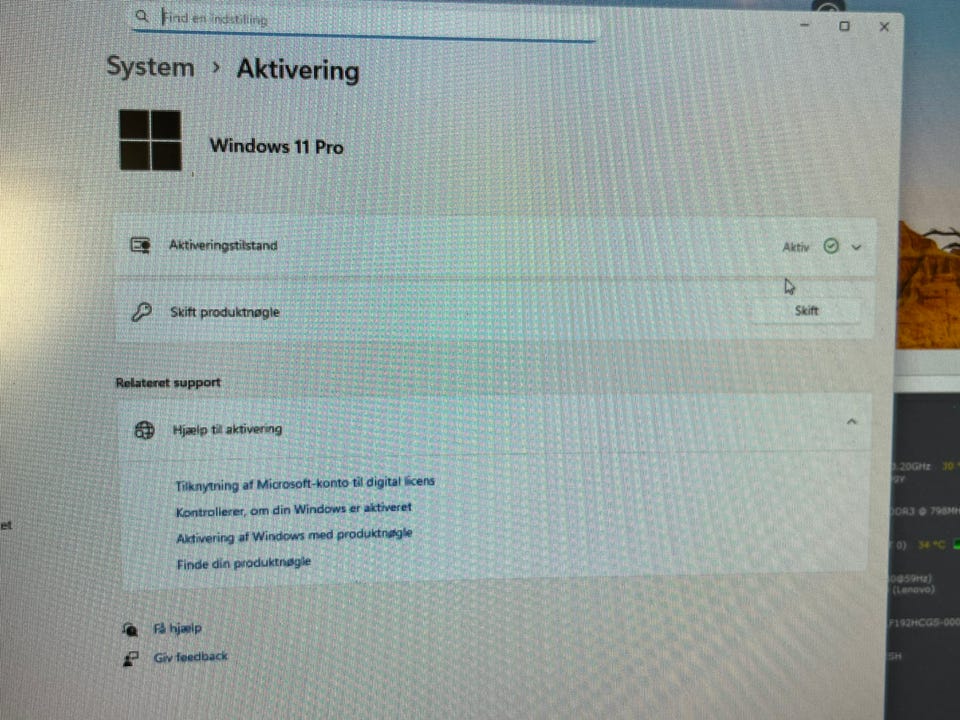Select the 'Windows 11 Pro' text
Screen dimensions: 960x720
coord(277,146)
